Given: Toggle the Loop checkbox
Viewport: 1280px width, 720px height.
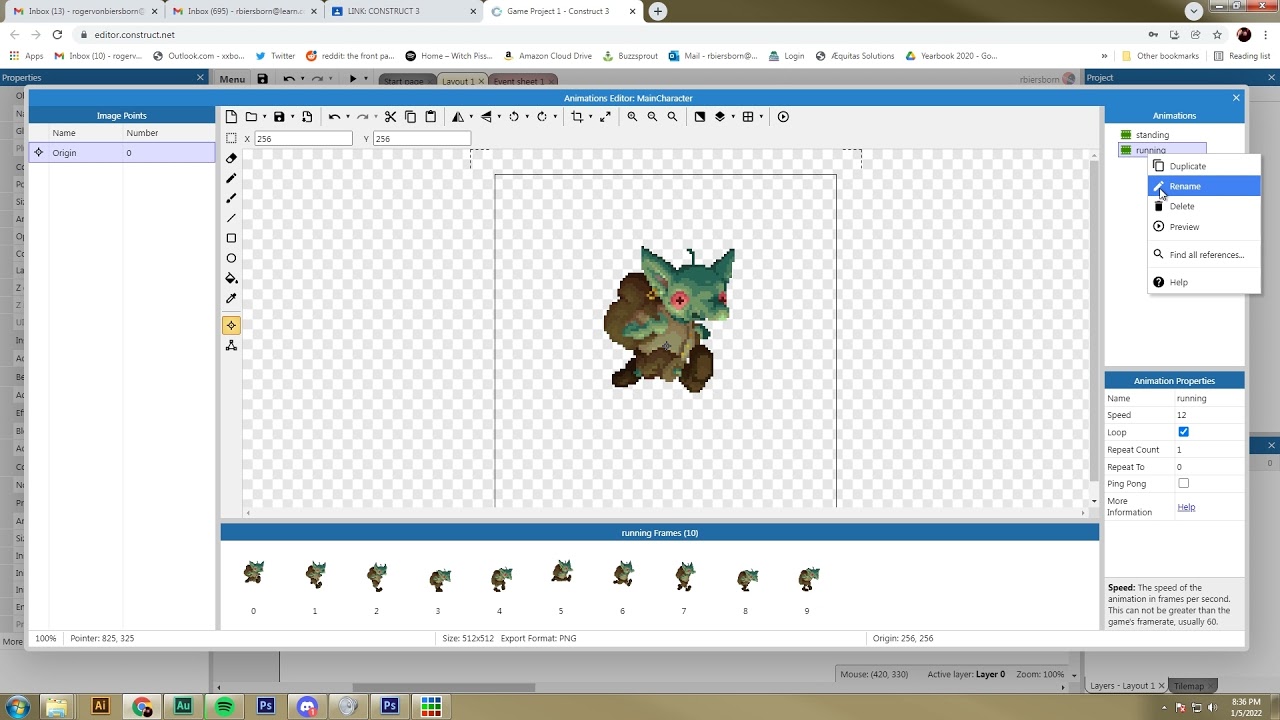Looking at the screenshot, I should pyautogui.click(x=1183, y=432).
